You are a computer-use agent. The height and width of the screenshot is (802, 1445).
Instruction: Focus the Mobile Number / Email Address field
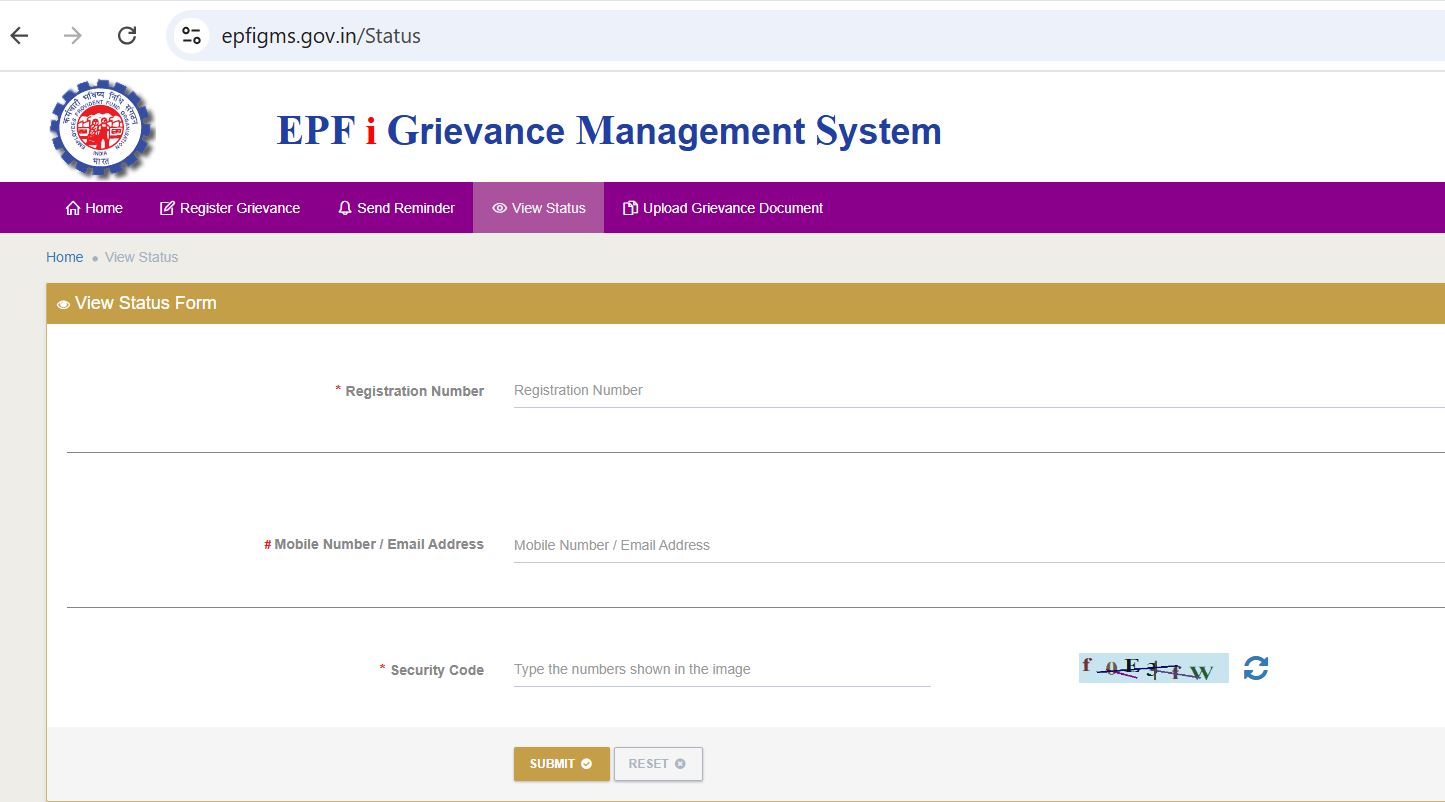[x=979, y=545]
